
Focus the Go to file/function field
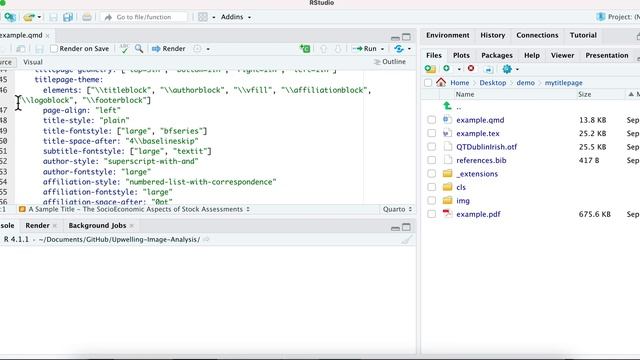click(x=144, y=17)
